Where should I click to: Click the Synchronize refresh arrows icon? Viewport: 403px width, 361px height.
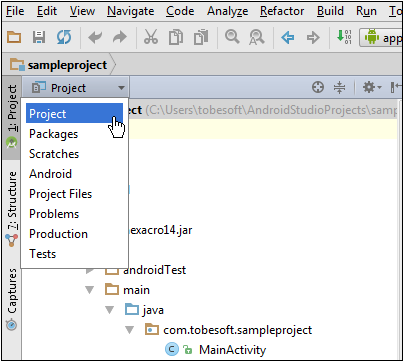[x=64, y=37]
